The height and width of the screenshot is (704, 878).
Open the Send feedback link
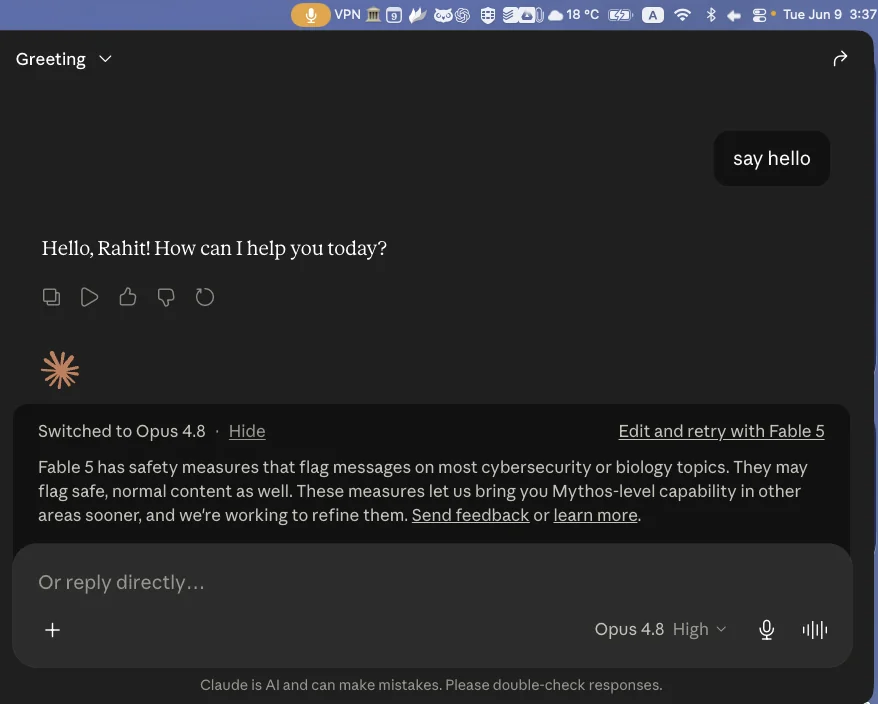[470, 515]
